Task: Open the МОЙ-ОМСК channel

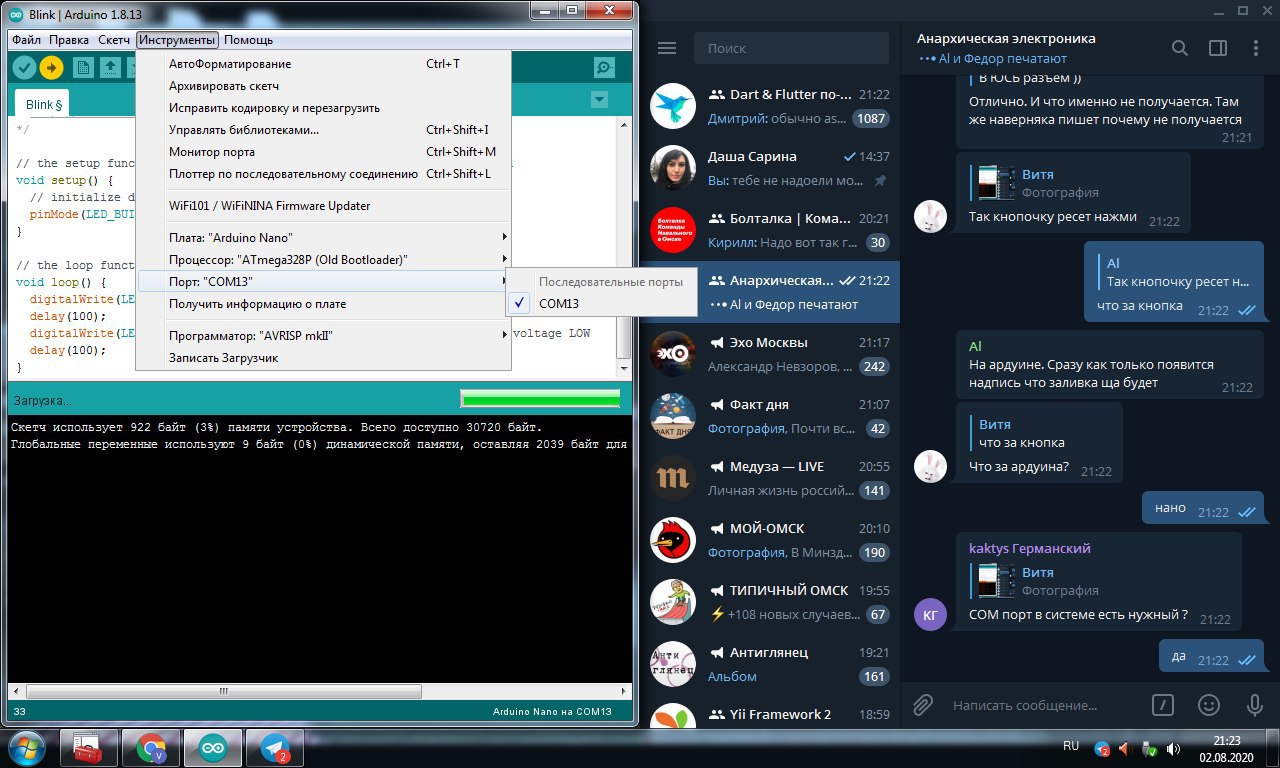Action: [x=771, y=540]
